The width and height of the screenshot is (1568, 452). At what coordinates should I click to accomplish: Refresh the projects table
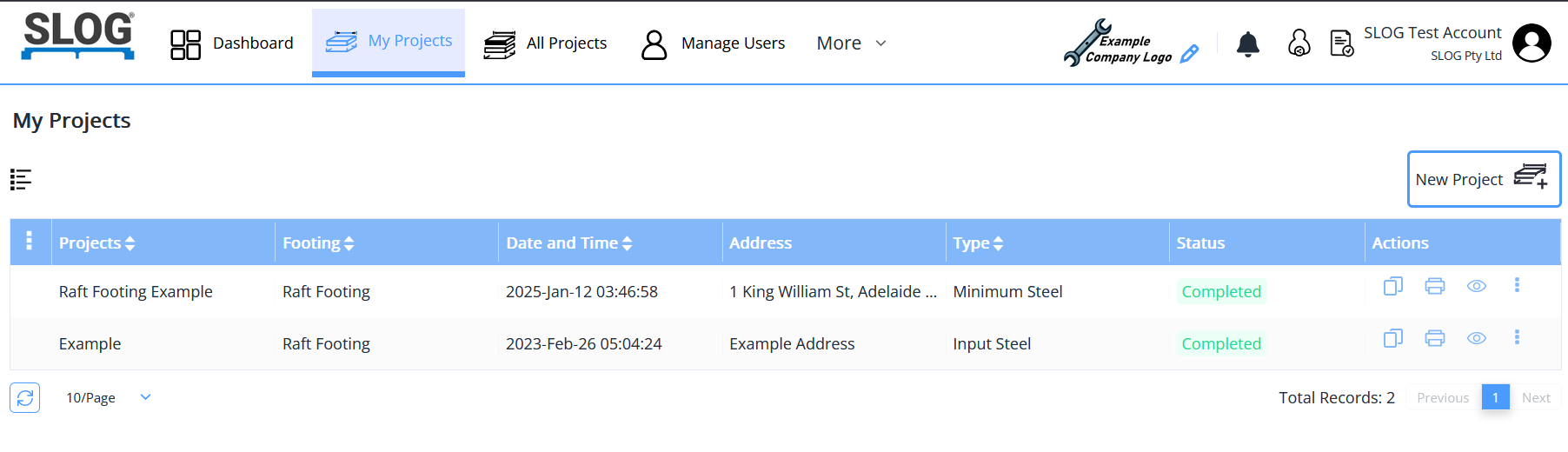pos(25,397)
